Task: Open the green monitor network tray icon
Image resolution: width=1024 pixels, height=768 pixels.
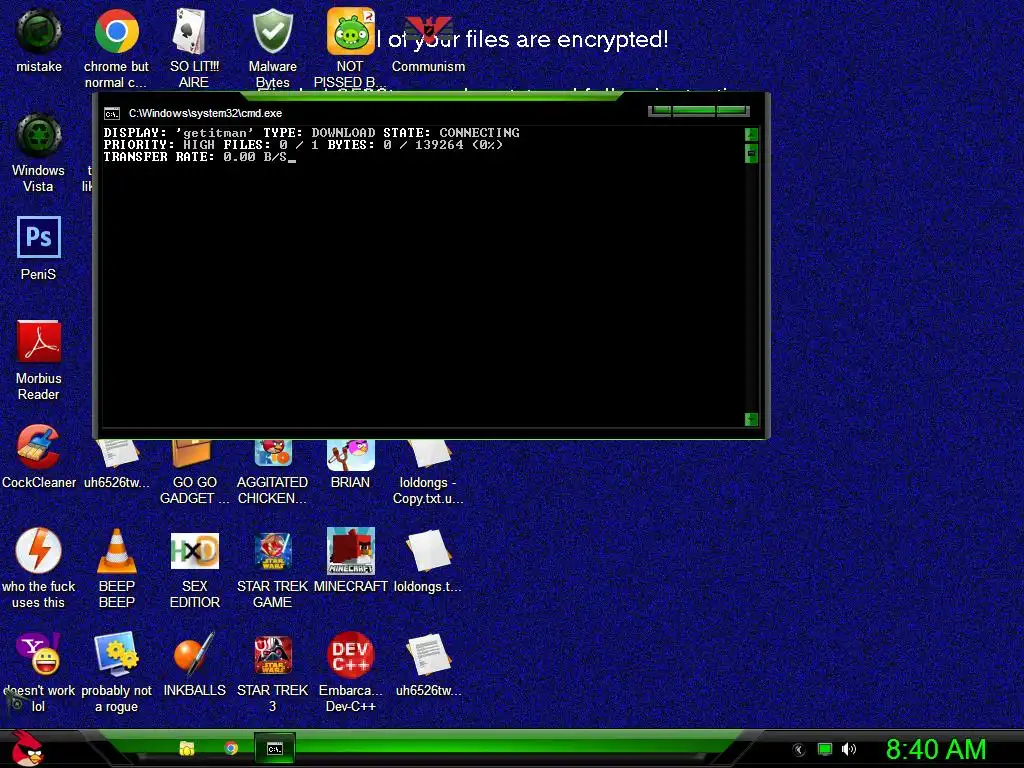Action: (x=825, y=749)
